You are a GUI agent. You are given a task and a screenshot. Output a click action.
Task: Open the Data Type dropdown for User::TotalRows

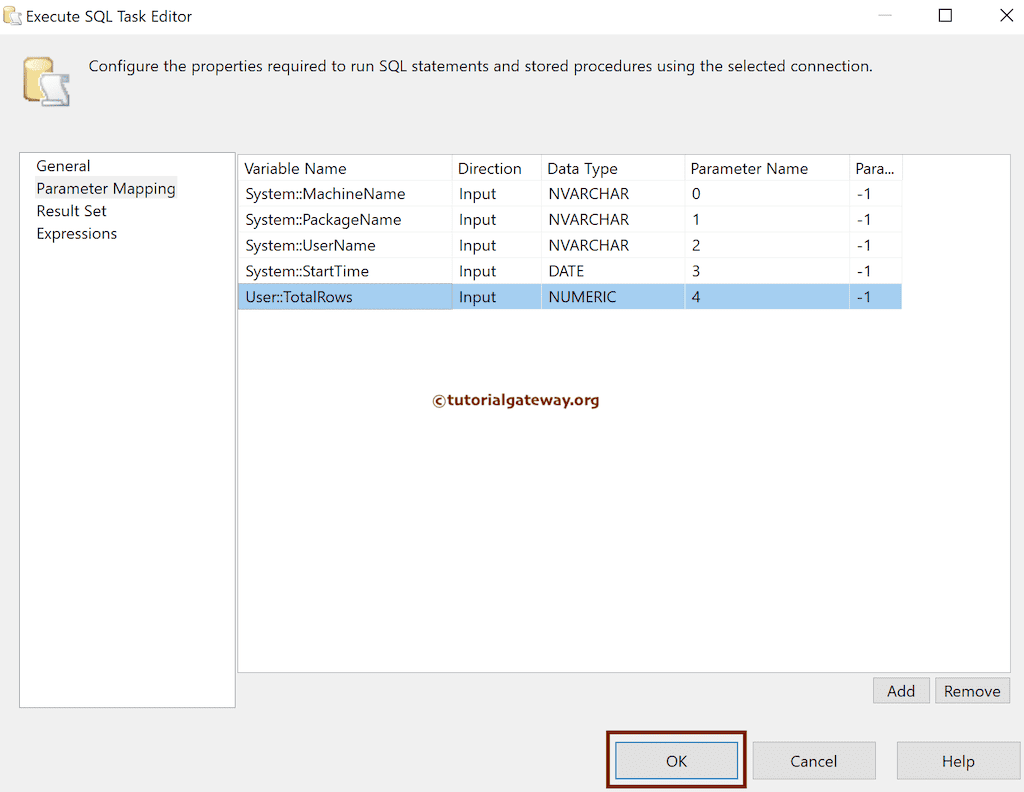pos(612,296)
